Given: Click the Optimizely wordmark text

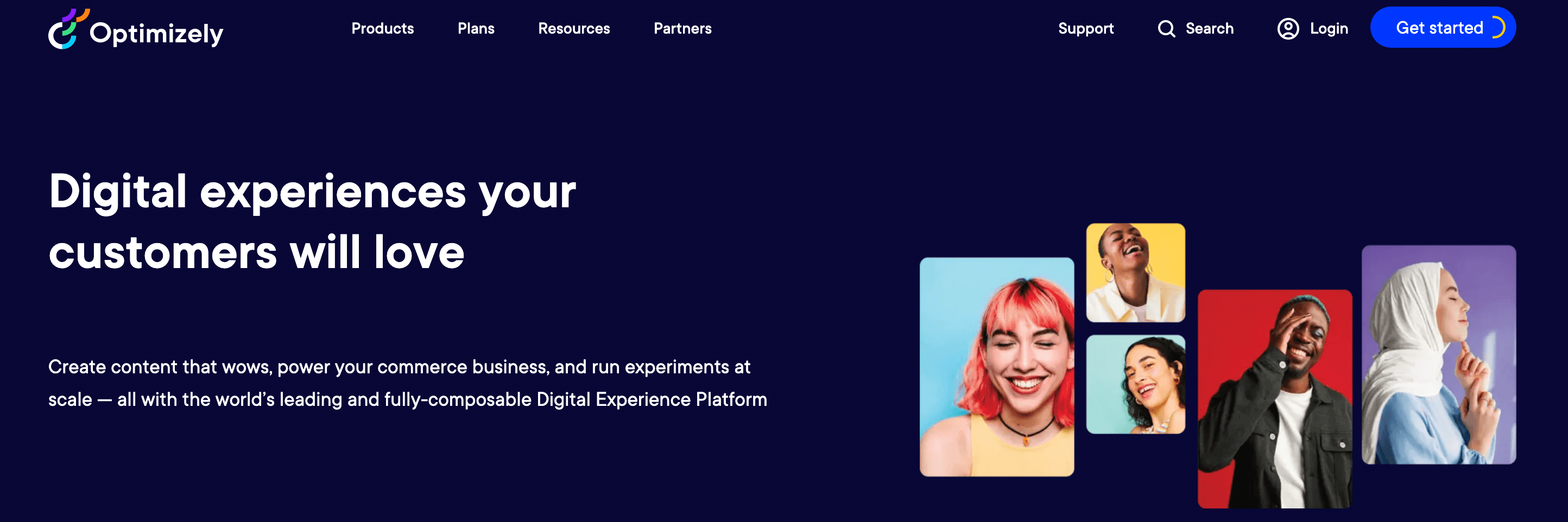Looking at the screenshot, I should point(156,34).
